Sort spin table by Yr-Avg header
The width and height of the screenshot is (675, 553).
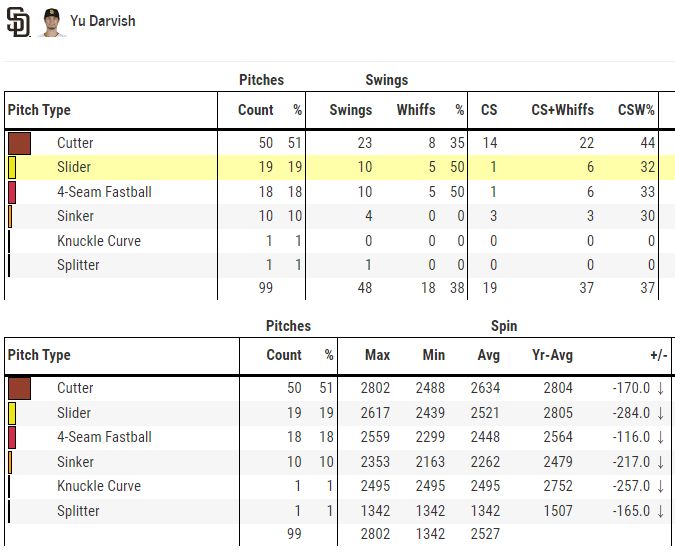pyautogui.click(x=552, y=355)
